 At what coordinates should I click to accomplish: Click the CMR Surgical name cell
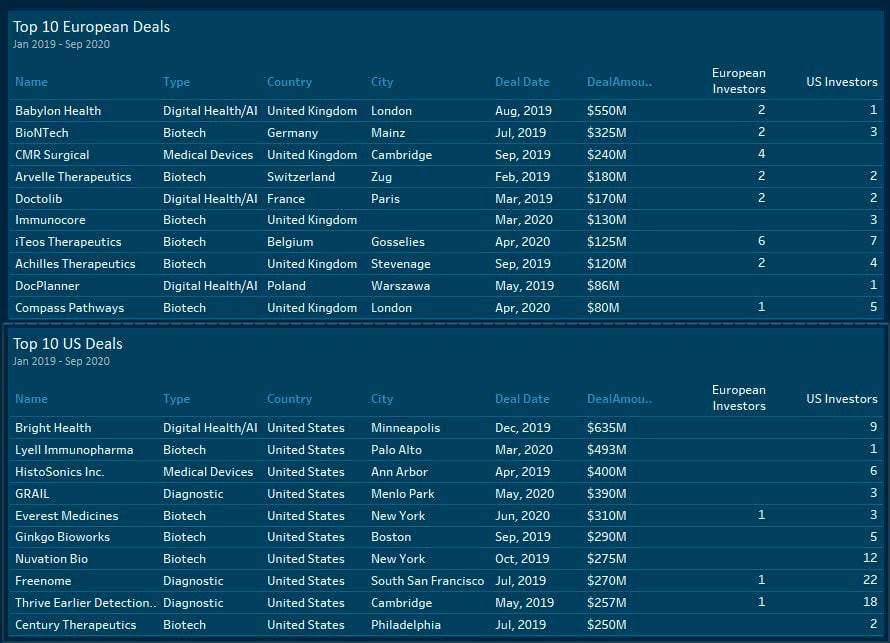click(52, 155)
